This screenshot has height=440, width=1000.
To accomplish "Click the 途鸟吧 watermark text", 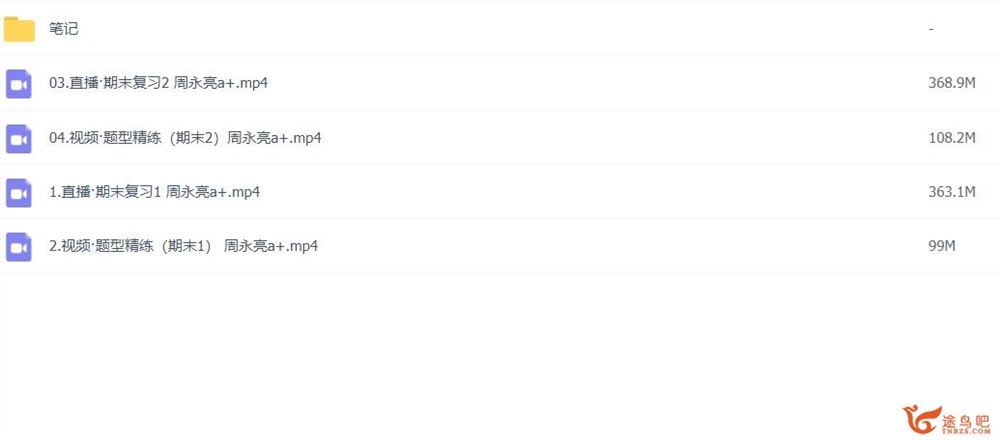I will (x=966, y=420).
